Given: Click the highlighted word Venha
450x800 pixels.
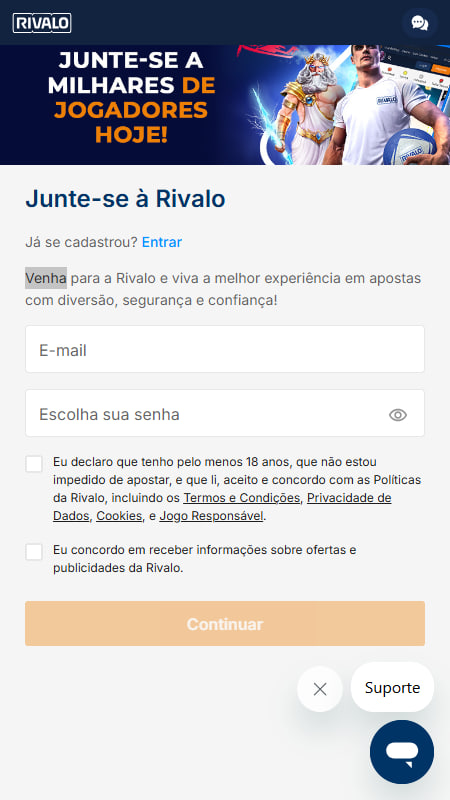Looking at the screenshot, I should tap(46, 278).
